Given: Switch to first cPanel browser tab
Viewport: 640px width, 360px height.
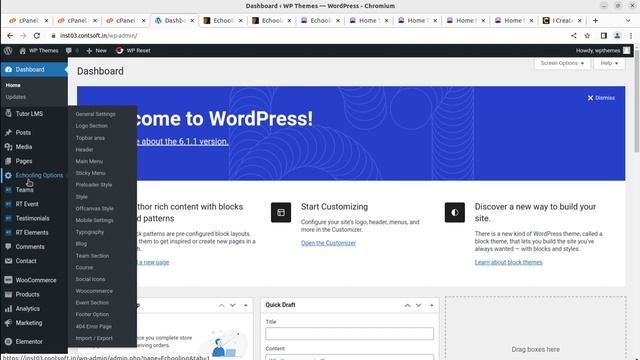Looking at the screenshot, I should (28, 20).
